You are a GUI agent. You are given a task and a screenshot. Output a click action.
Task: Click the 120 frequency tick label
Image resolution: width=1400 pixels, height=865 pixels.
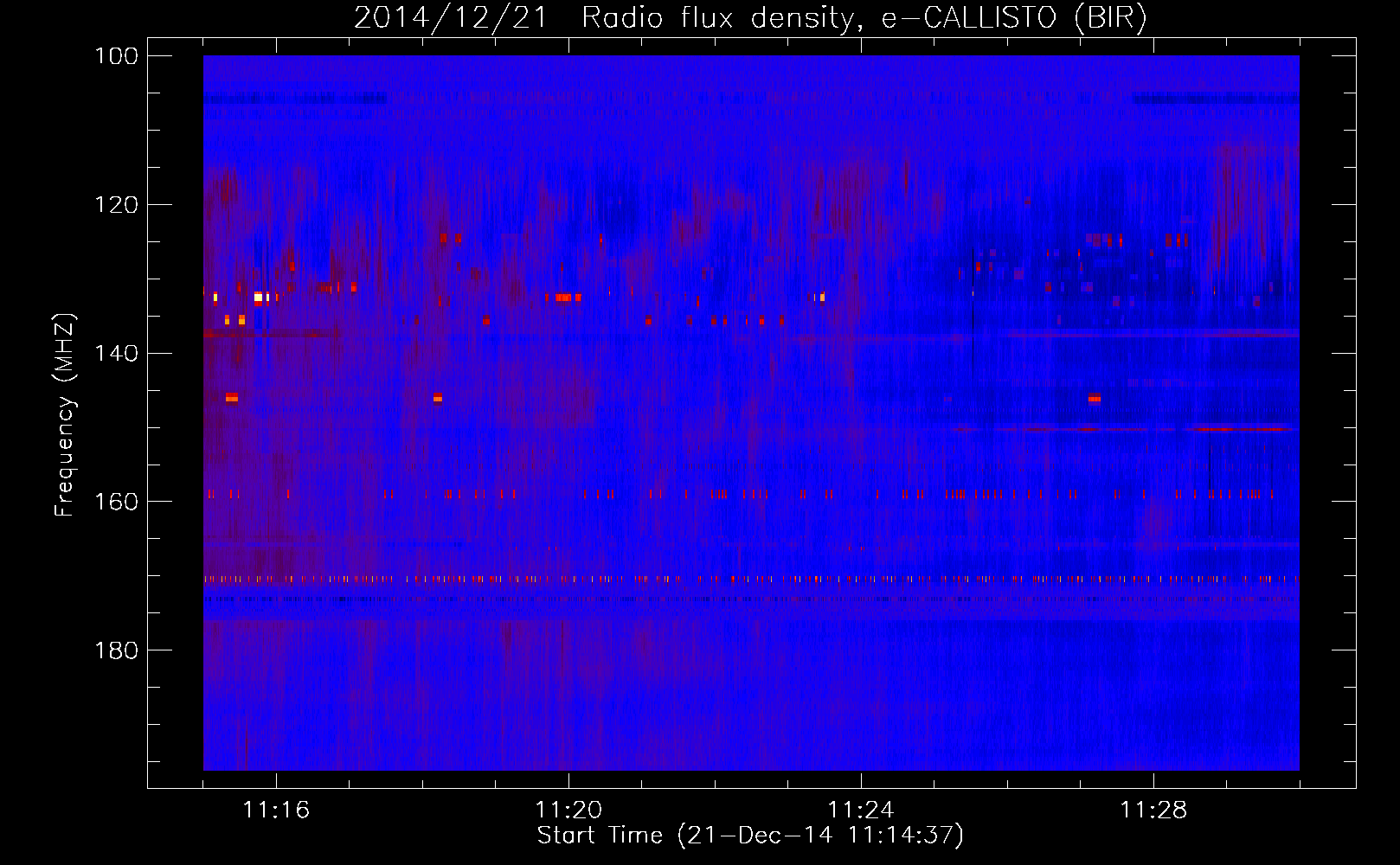click(x=116, y=205)
